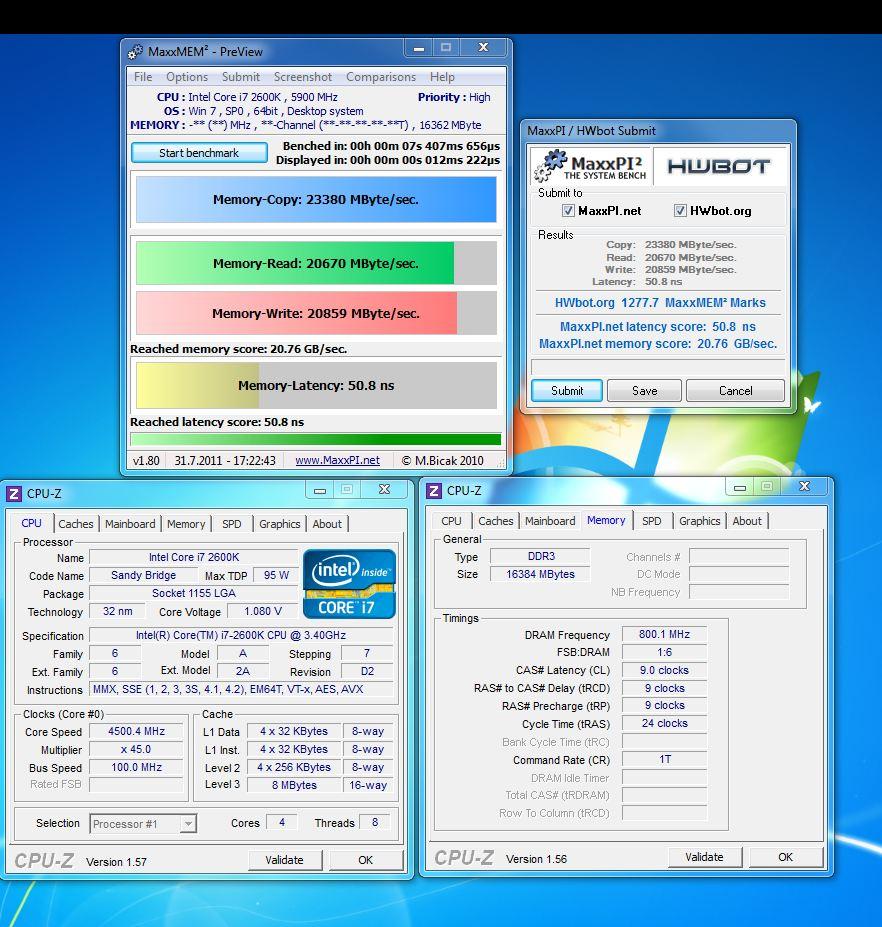Click Validate in CPU-Z version 1.56

[x=704, y=857]
